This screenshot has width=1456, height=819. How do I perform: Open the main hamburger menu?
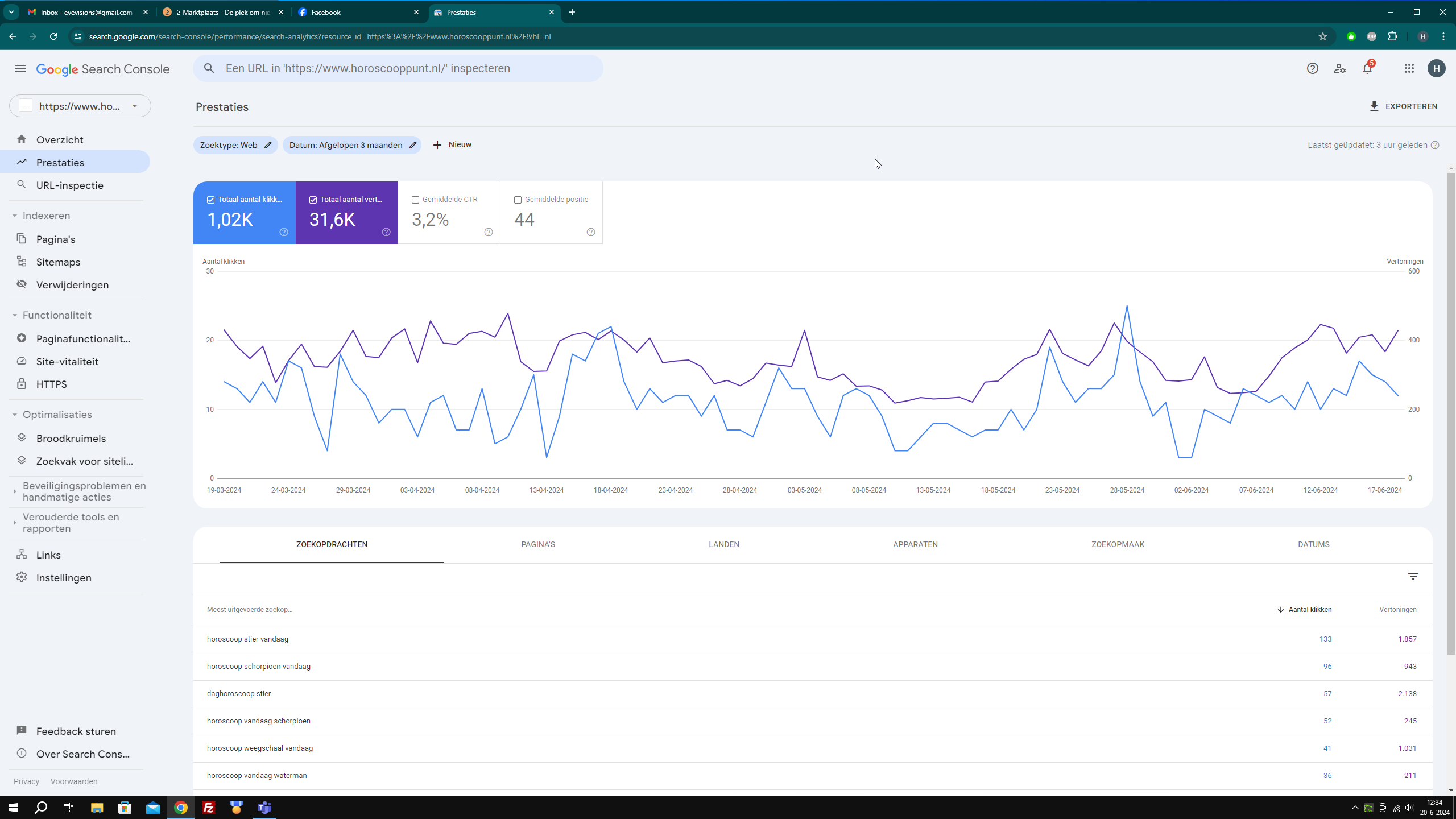[x=20, y=68]
